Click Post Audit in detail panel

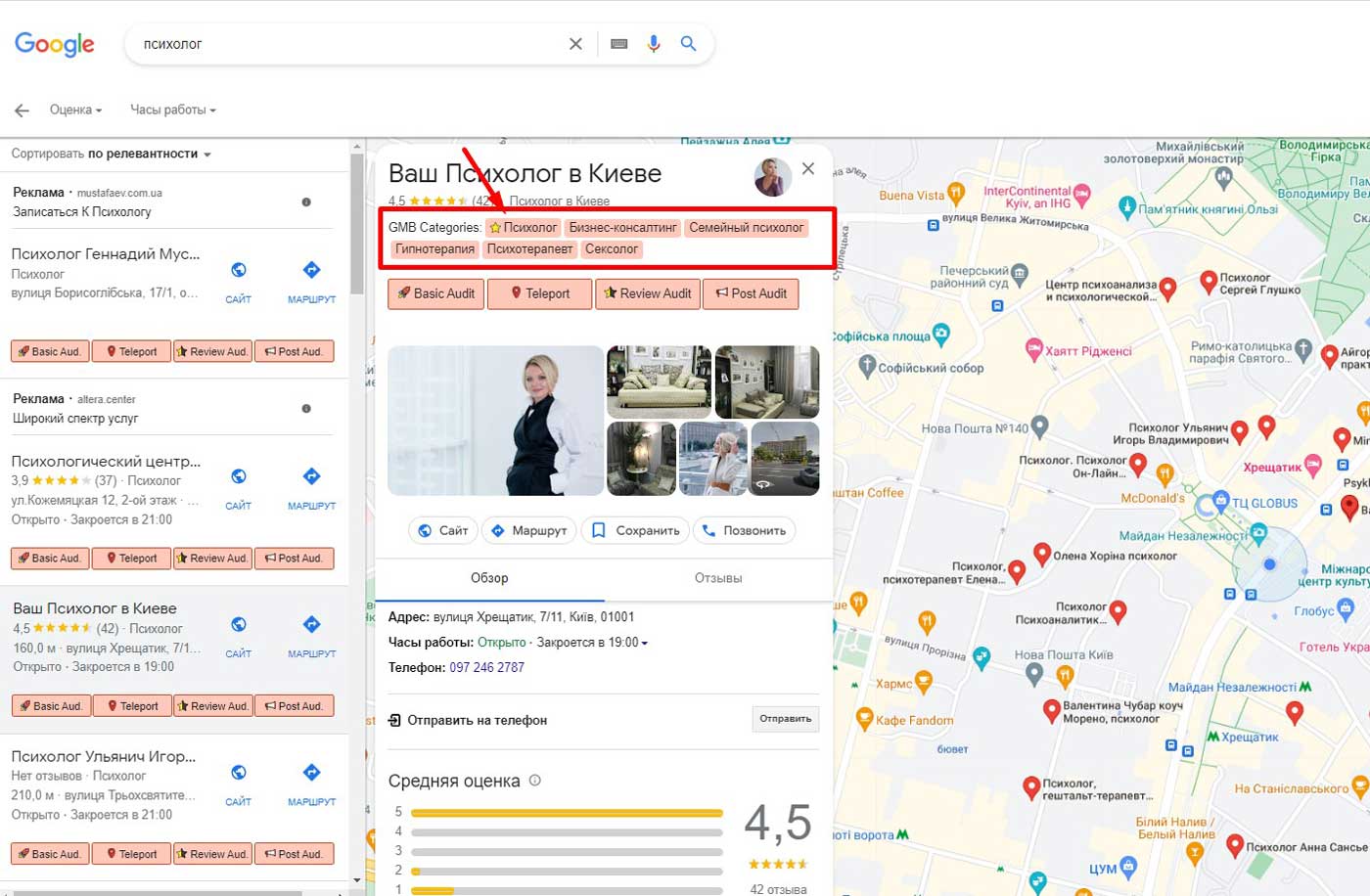(x=752, y=293)
